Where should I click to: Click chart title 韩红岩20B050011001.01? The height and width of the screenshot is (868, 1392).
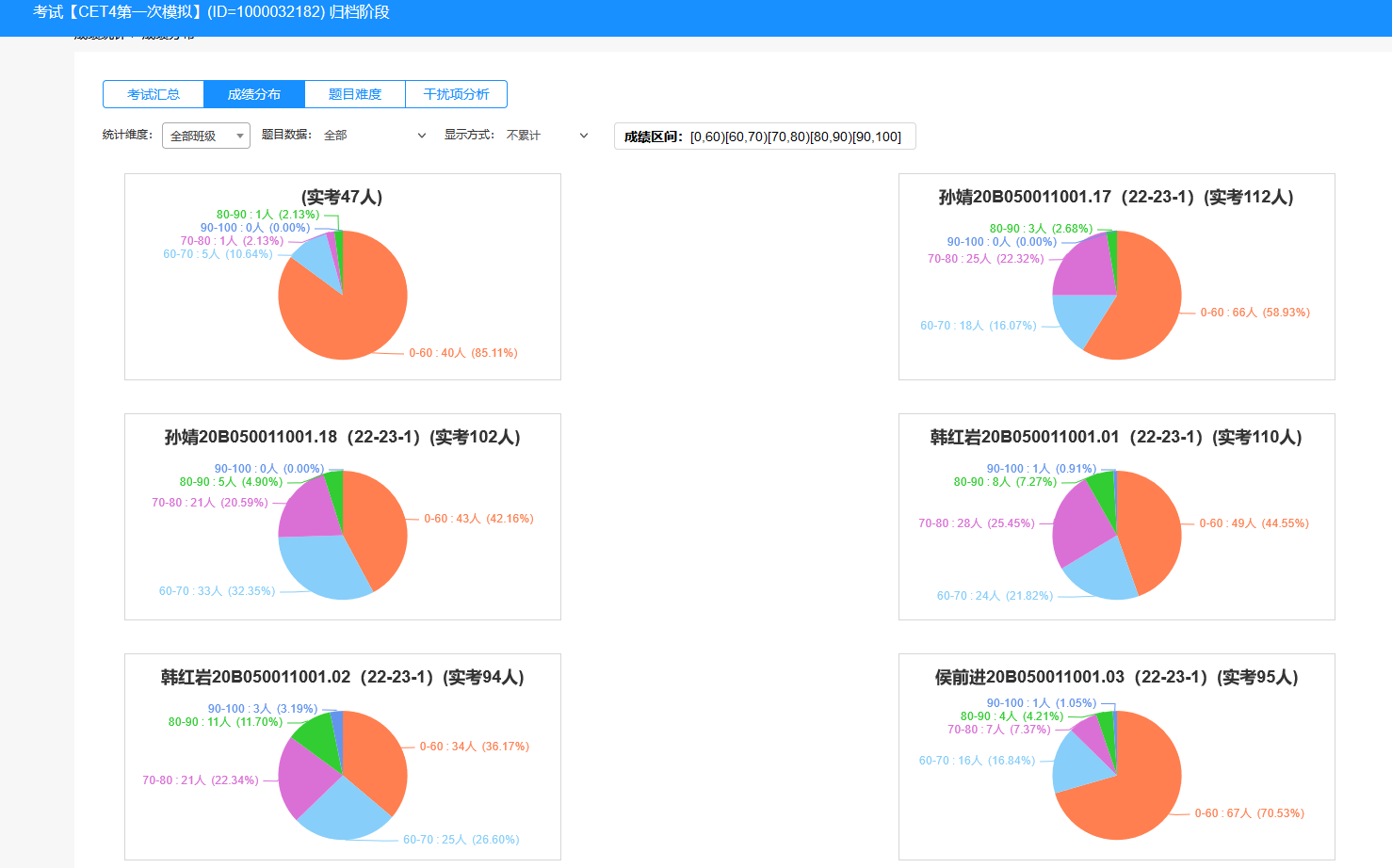[1116, 437]
